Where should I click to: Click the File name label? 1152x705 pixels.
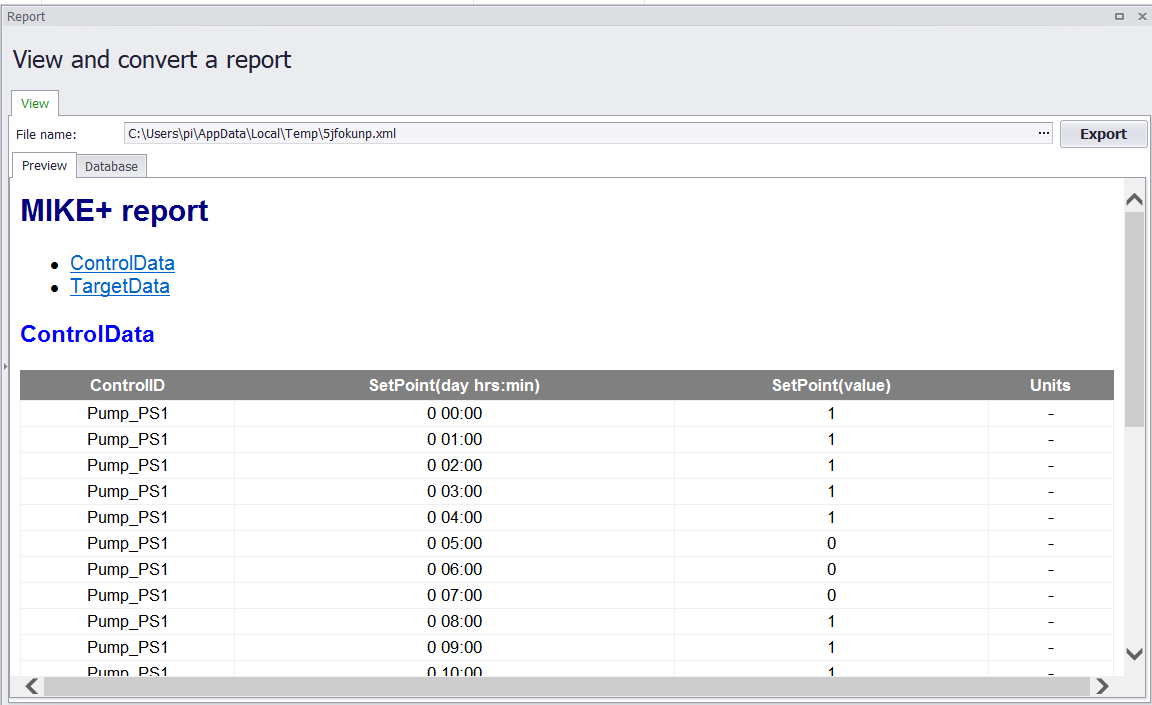click(46, 134)
